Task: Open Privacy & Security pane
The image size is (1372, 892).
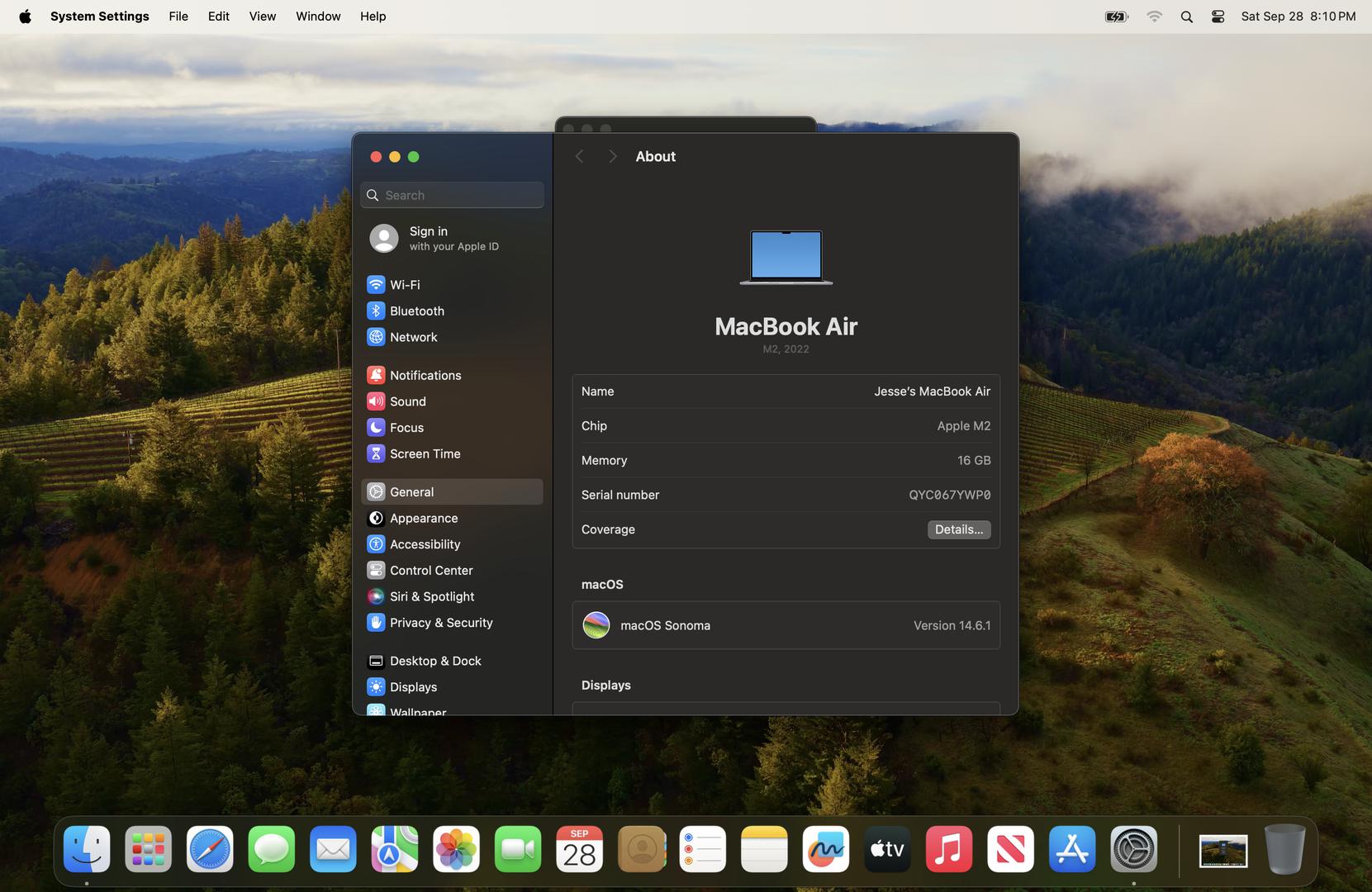Action: [x=440, y=623]
